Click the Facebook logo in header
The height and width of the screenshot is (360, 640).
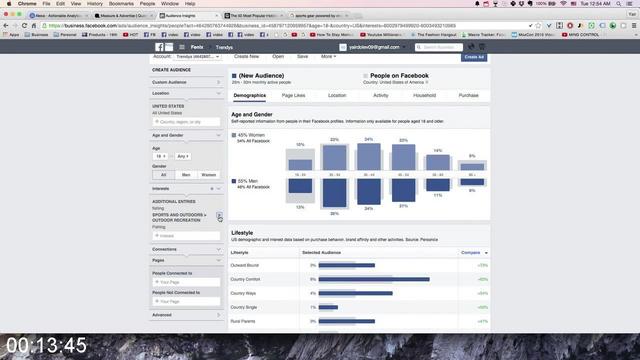click(159, 47)
